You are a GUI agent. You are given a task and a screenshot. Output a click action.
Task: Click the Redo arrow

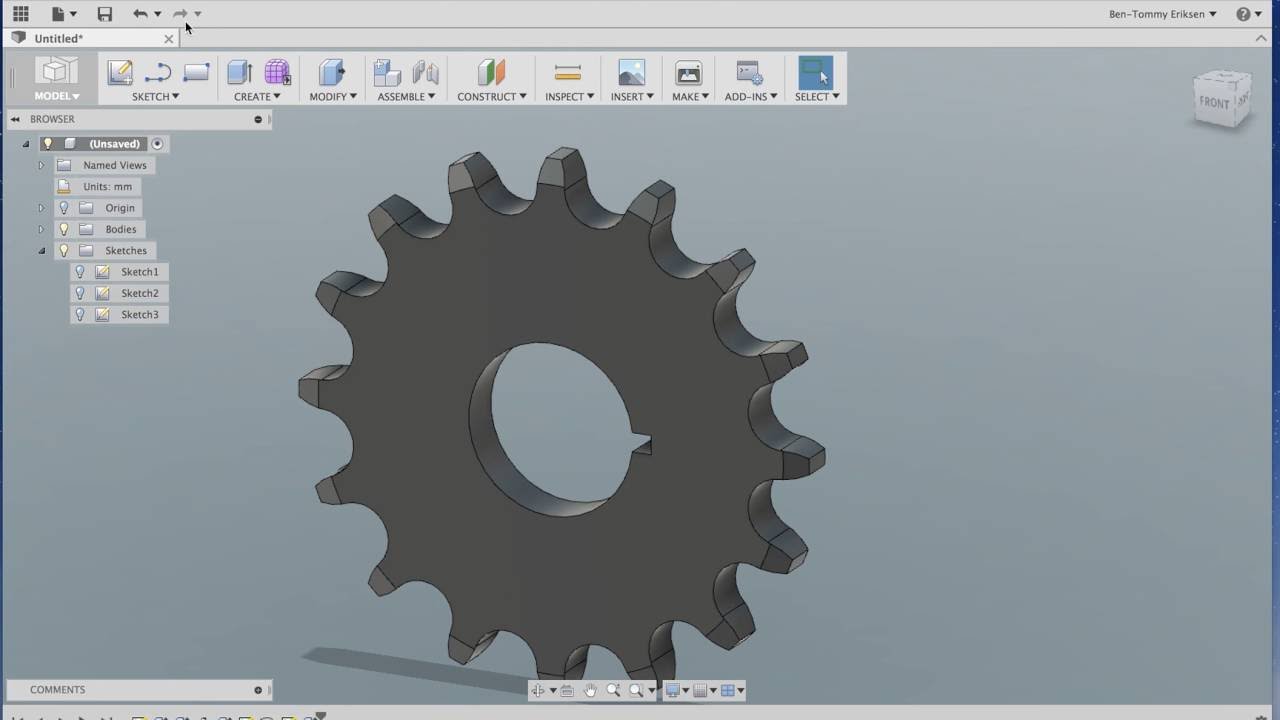180,14
